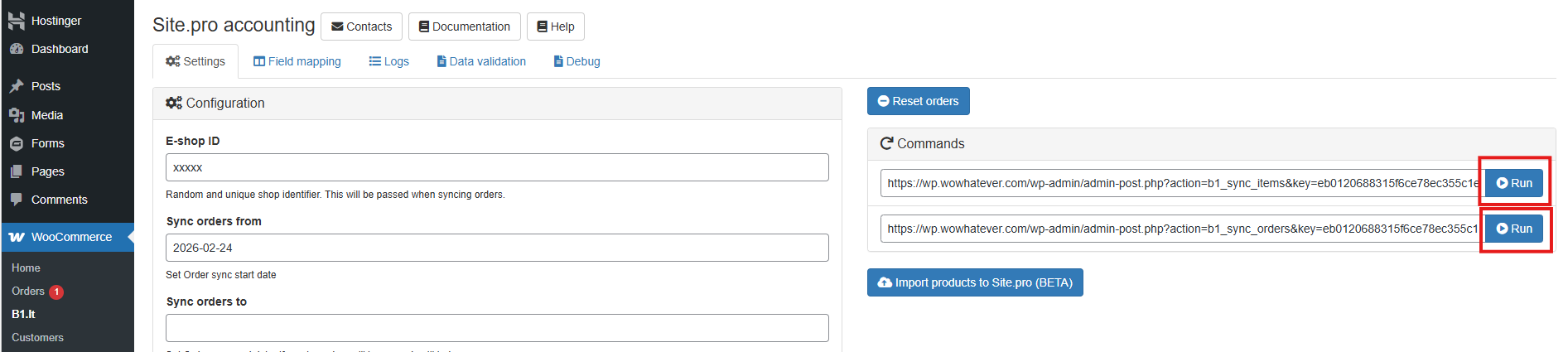This screenshot has width=1568, height=352.
Task: Click the Forms icon in sidebar
Action: pos(17,143)
